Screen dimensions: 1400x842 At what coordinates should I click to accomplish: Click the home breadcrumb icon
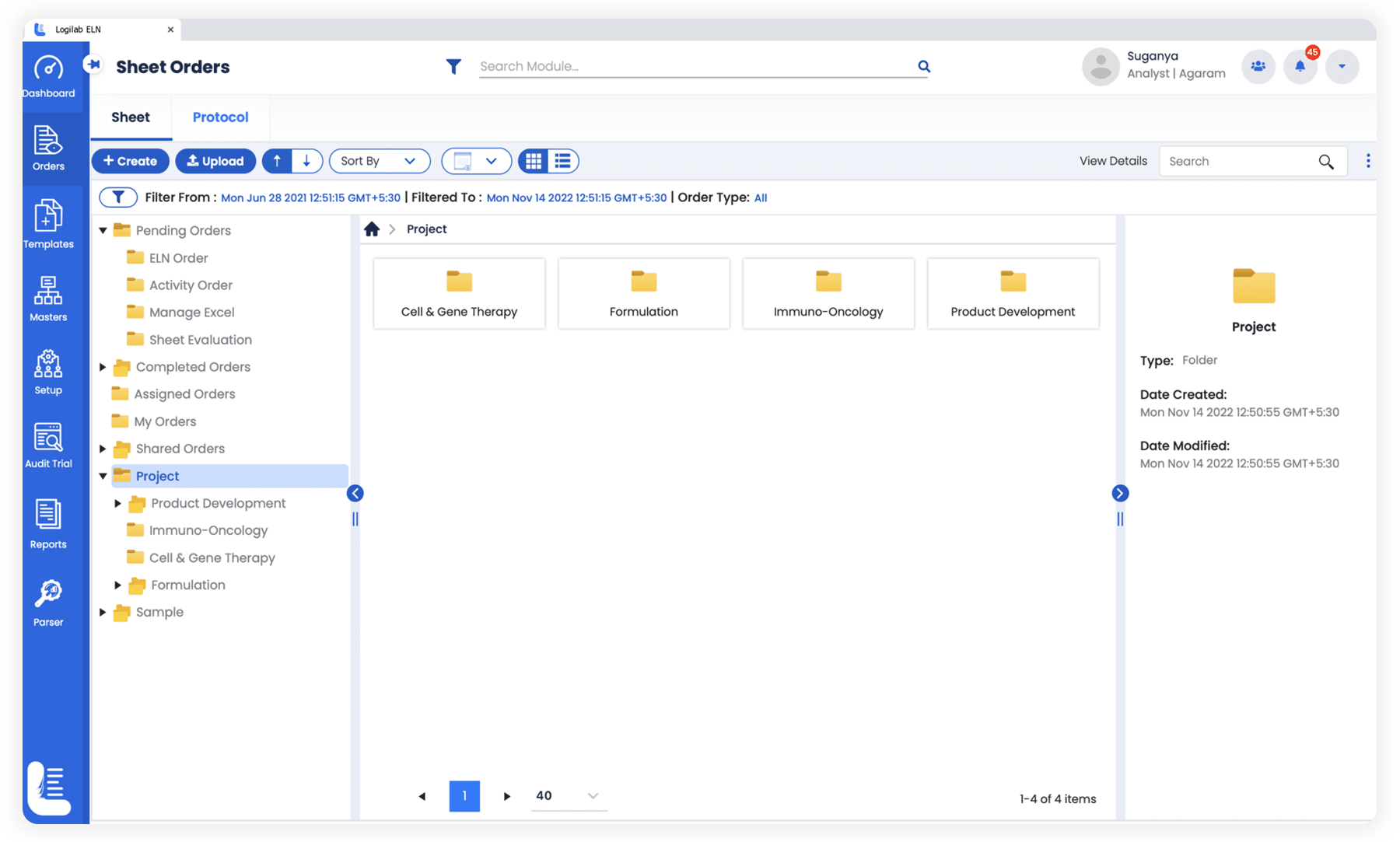(372, 229)
